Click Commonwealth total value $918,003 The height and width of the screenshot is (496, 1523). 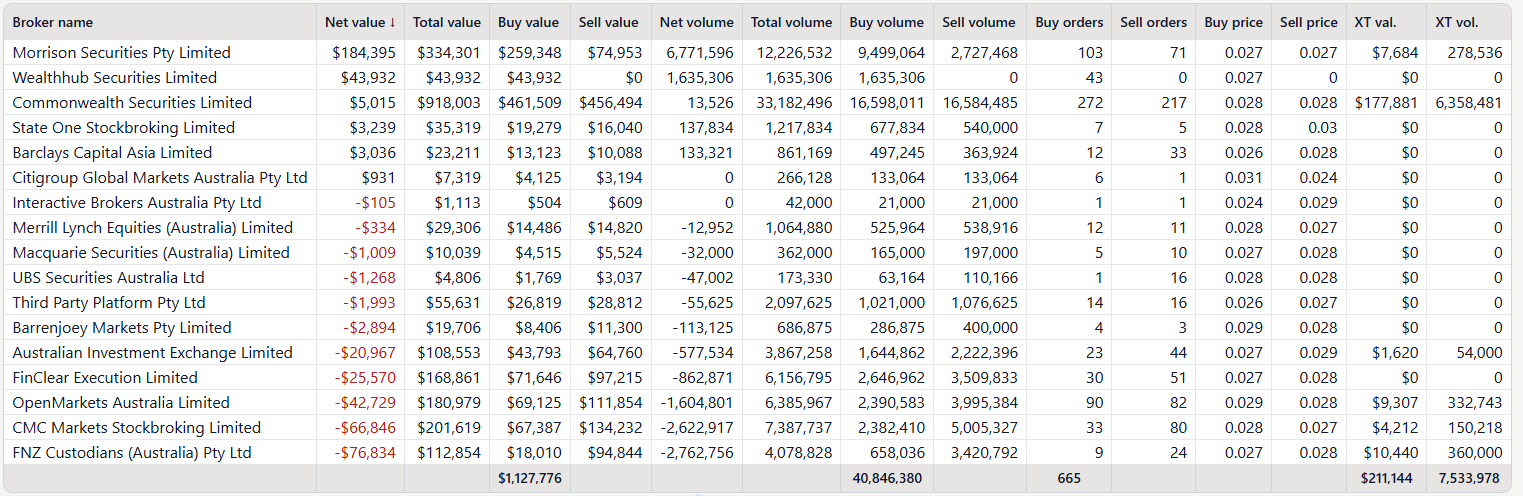pyautogui.click(x=449, y=102)
